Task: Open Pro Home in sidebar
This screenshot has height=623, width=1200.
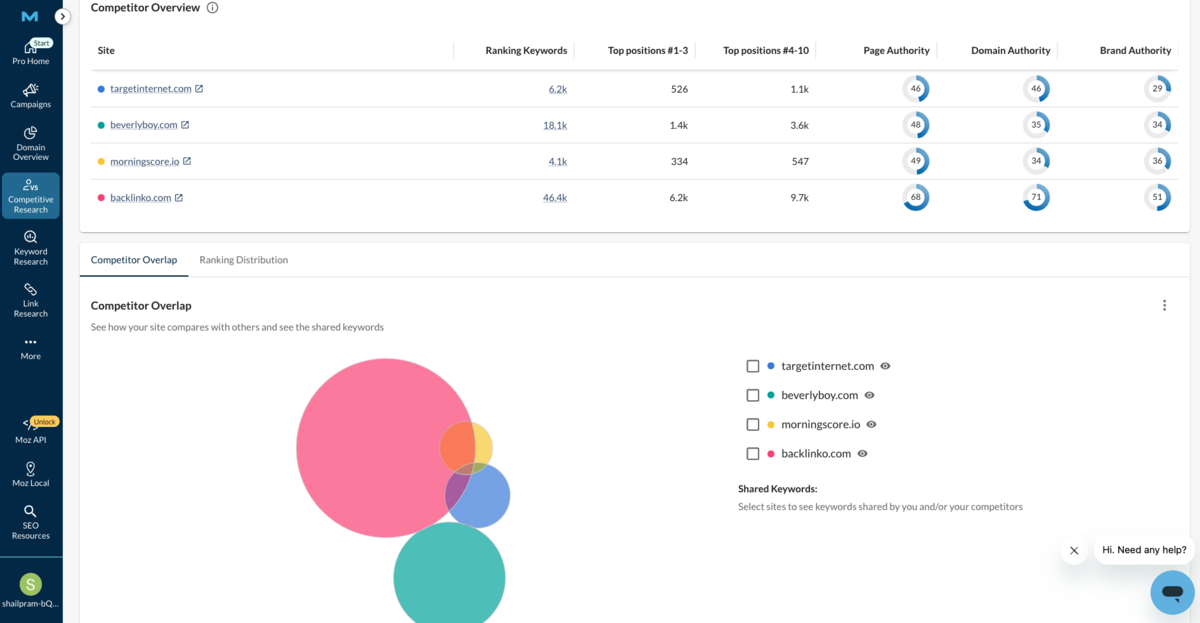Action: click(x=31, y=53)
